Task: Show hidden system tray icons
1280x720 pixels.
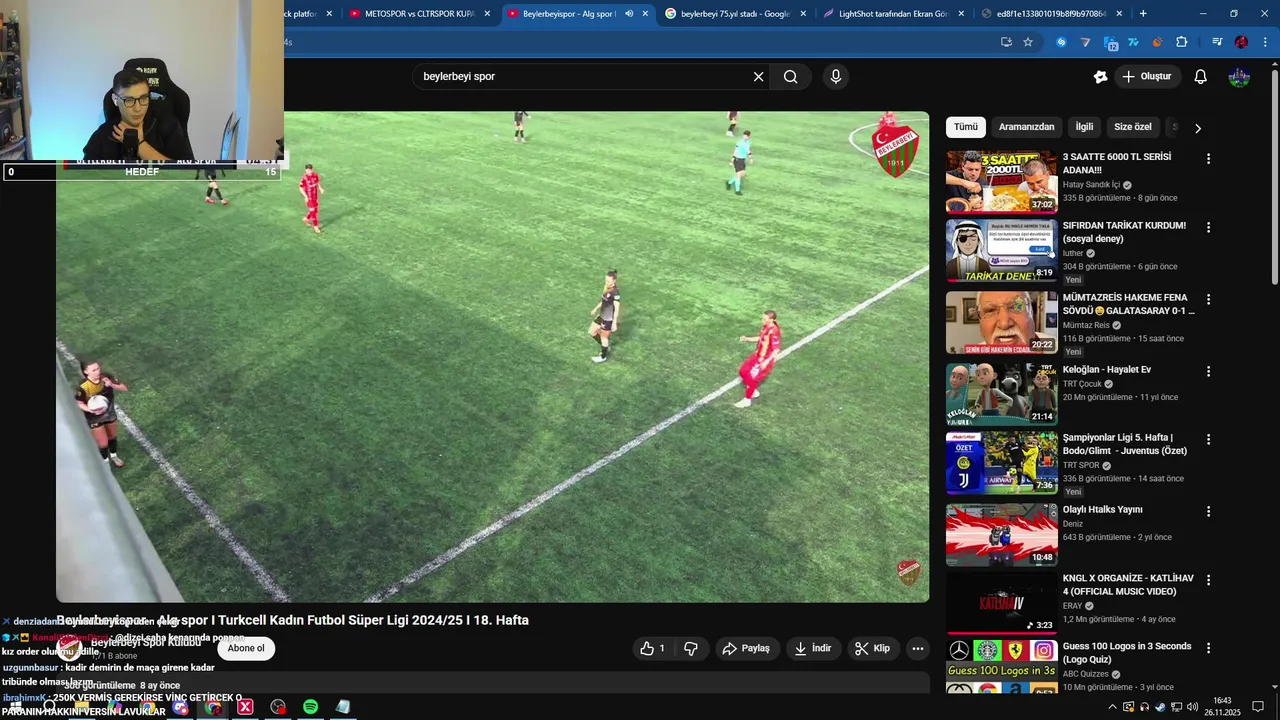Action: click(1113, 707)
